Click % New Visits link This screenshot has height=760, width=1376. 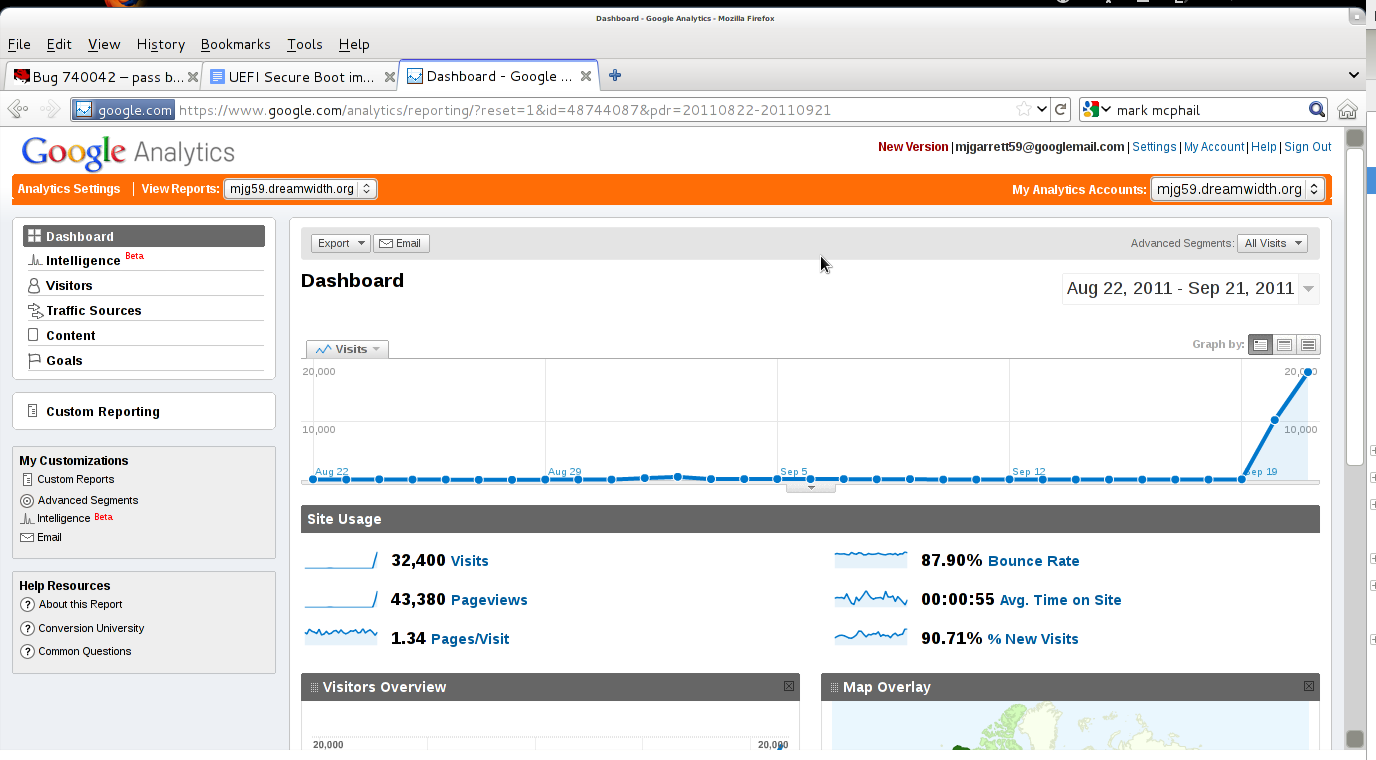click(x=1033, y=639)
